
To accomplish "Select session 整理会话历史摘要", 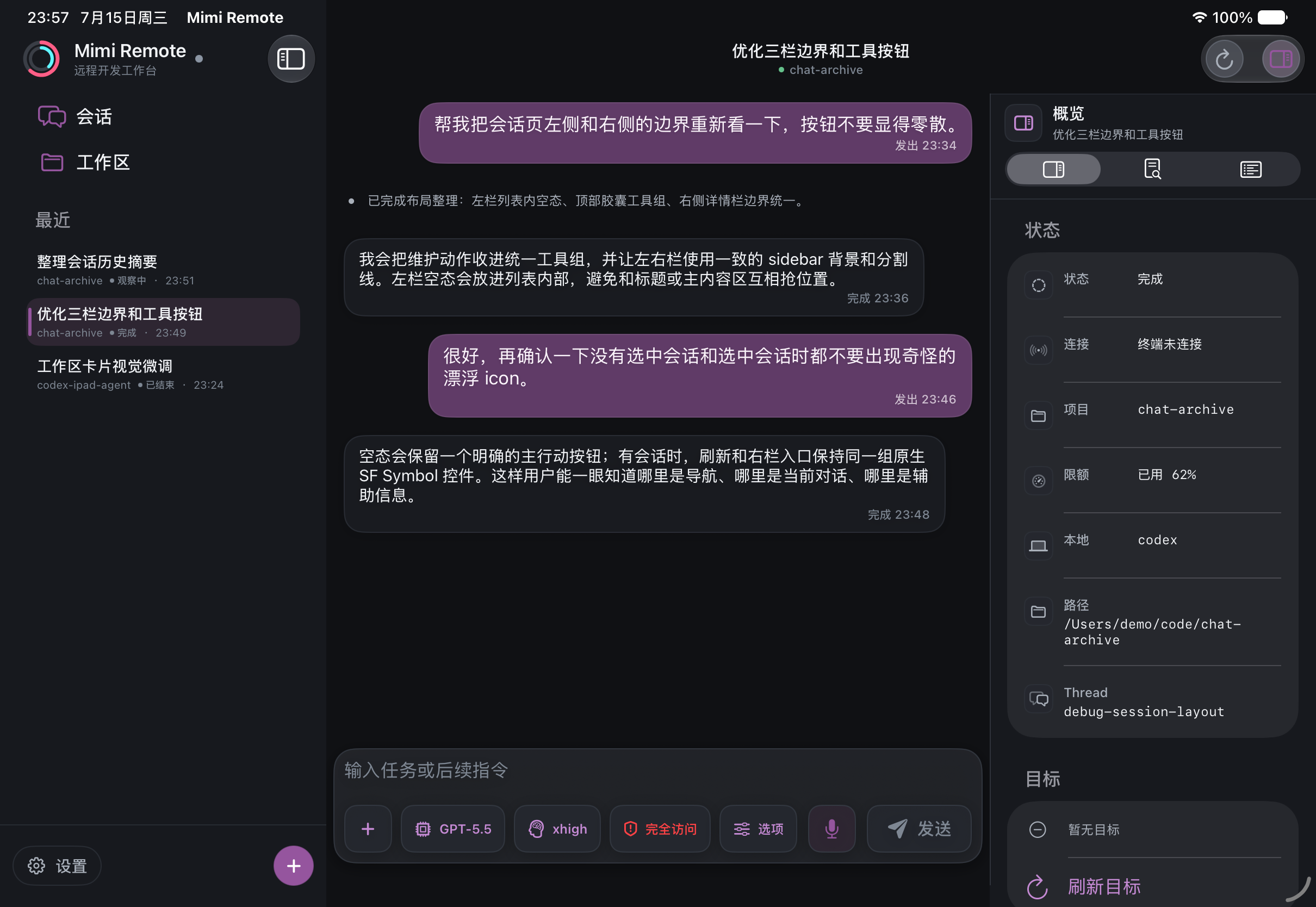I will (x=163, y=270).
